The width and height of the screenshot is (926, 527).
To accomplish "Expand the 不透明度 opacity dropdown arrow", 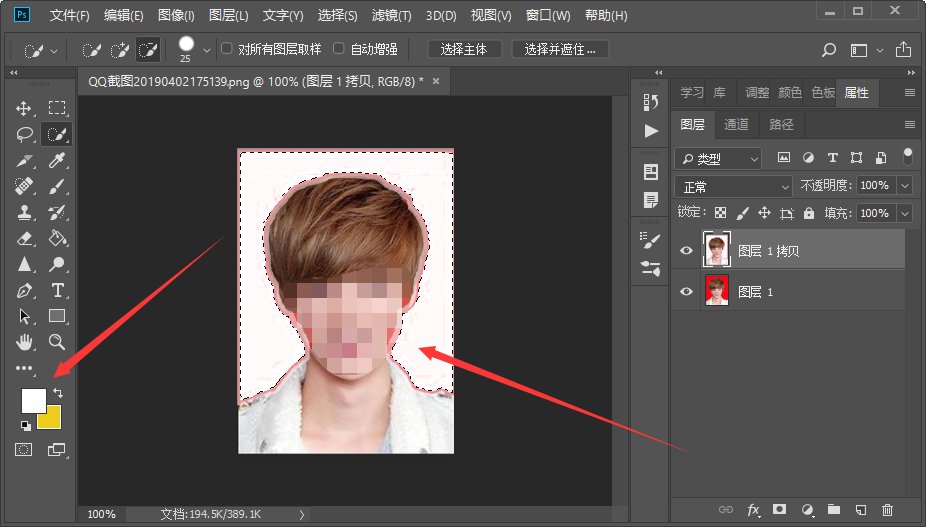I will tap(904, 186).
